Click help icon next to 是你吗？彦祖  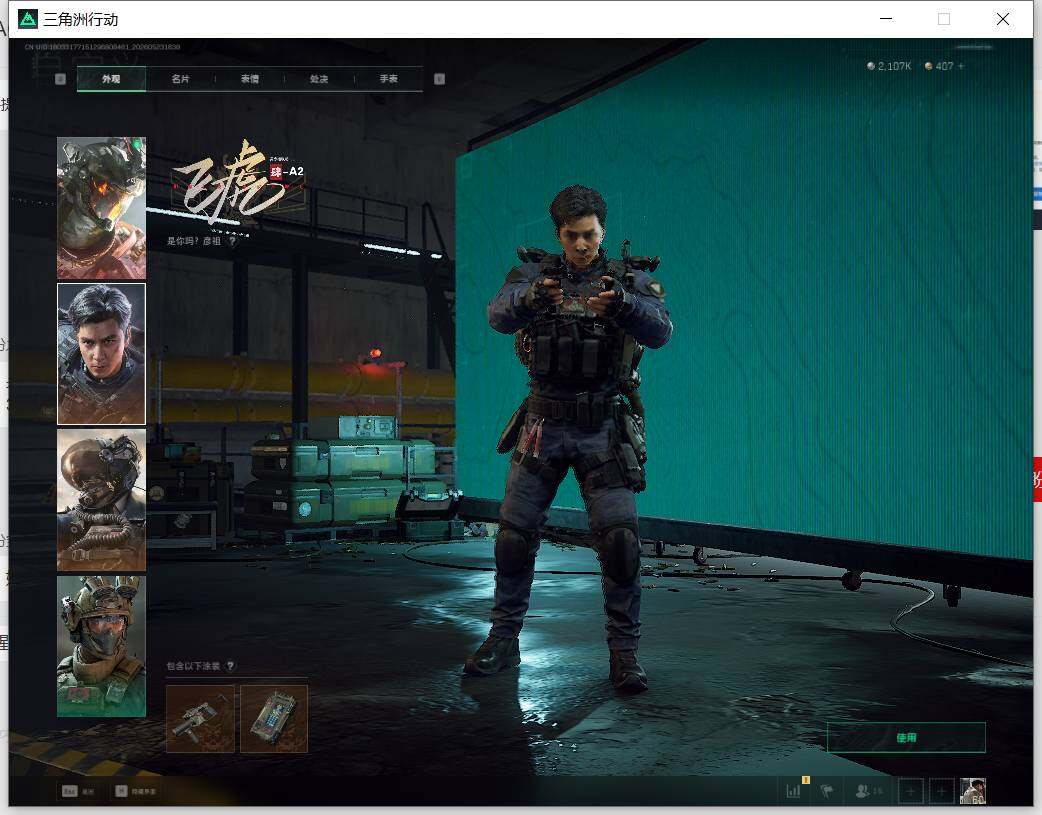point(232,241)
